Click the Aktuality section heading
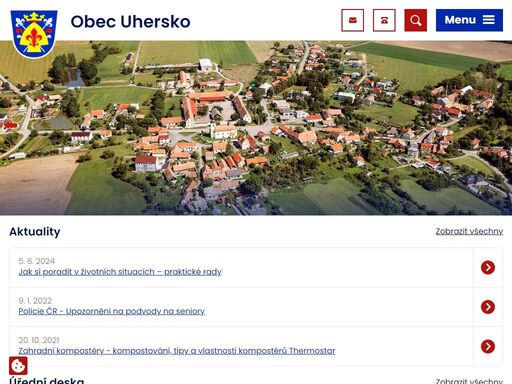 pyautogui.click(x=35, y=232)
